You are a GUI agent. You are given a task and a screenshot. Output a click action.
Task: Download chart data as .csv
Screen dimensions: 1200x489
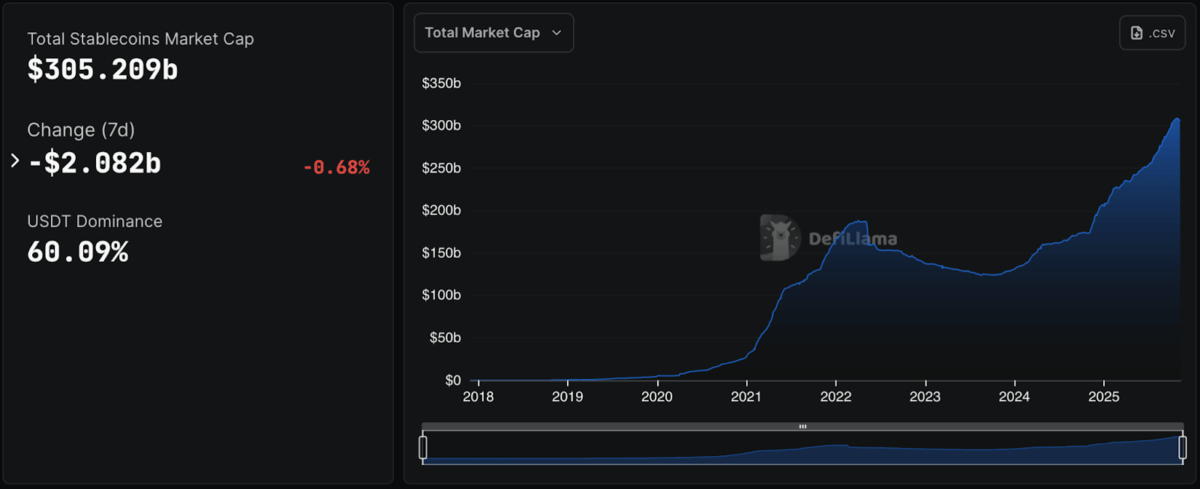pos(1152,33)
